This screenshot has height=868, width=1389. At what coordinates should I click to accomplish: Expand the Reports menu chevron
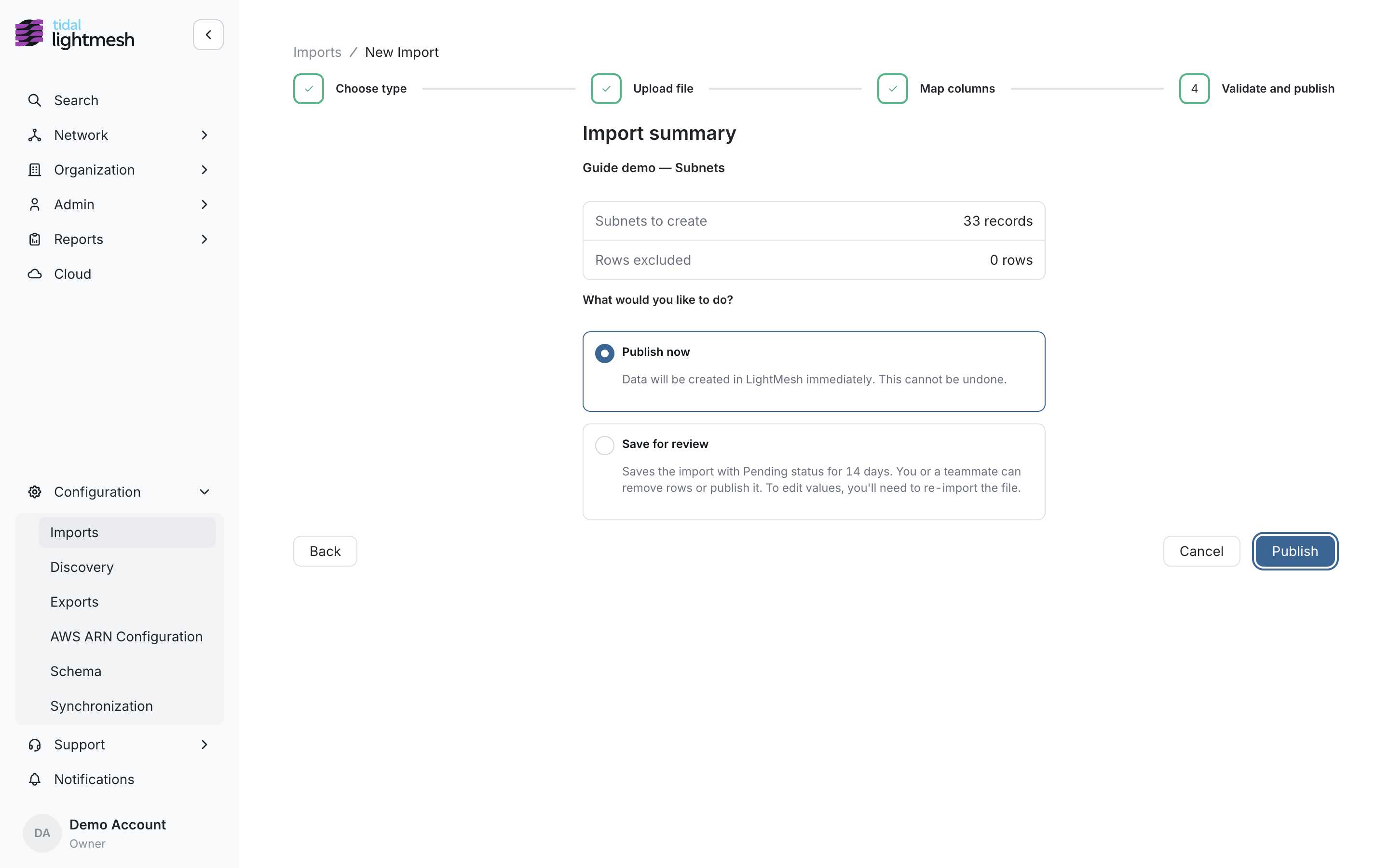point(204,239)
